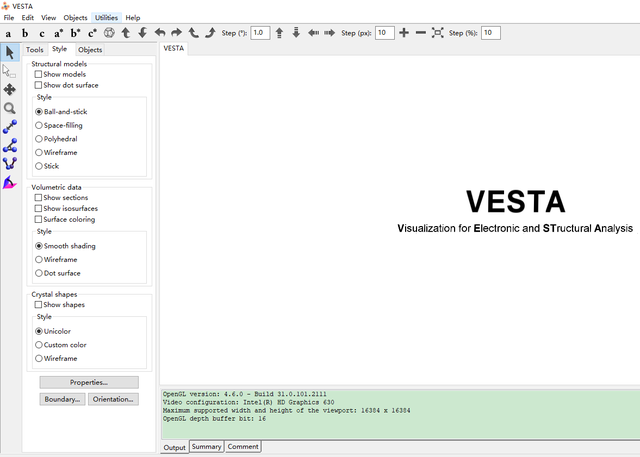
Task: Switch to the Objects panel tab
Action: click(90, 50)
